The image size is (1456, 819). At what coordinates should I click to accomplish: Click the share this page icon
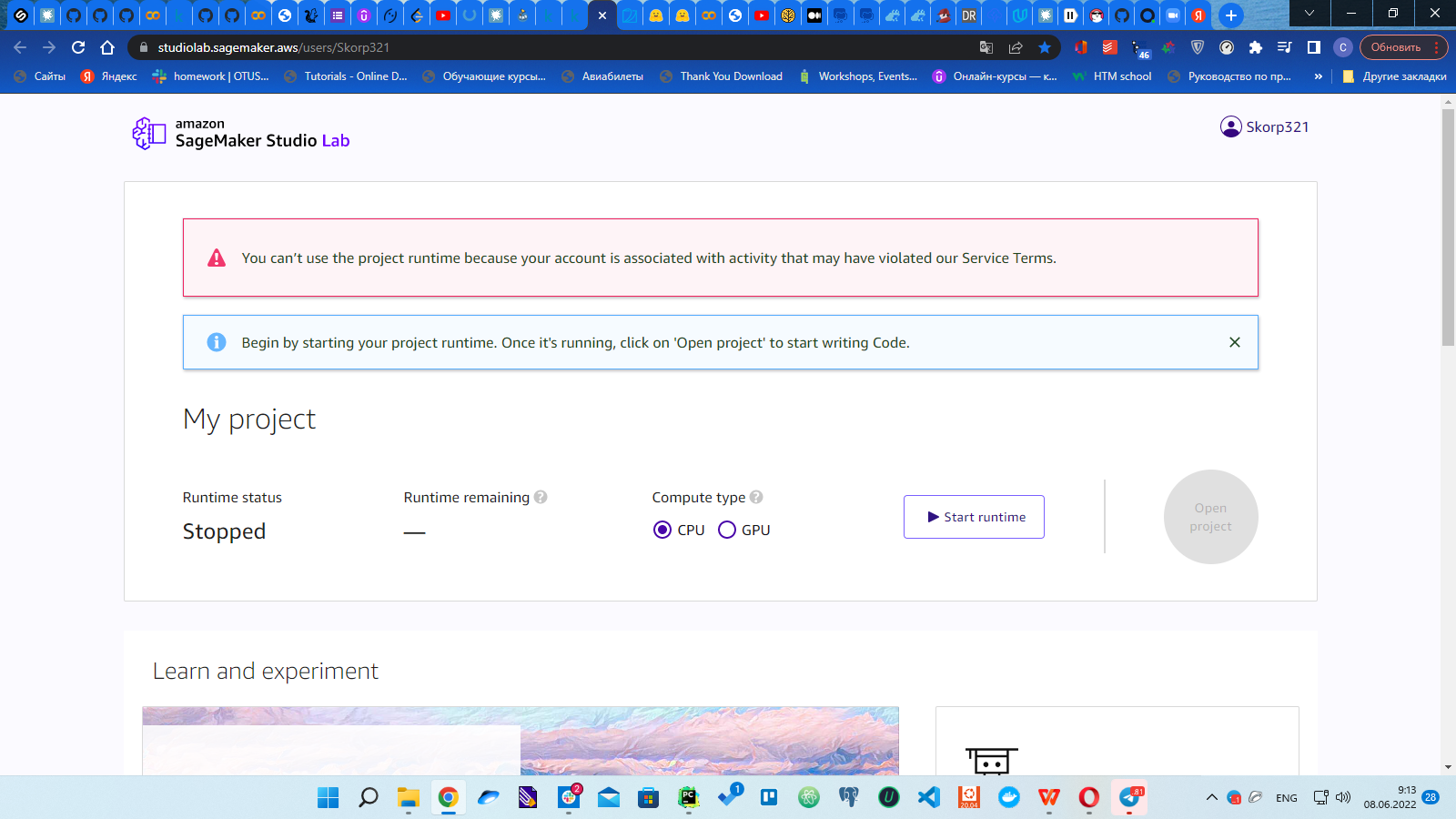(1016, 47)
